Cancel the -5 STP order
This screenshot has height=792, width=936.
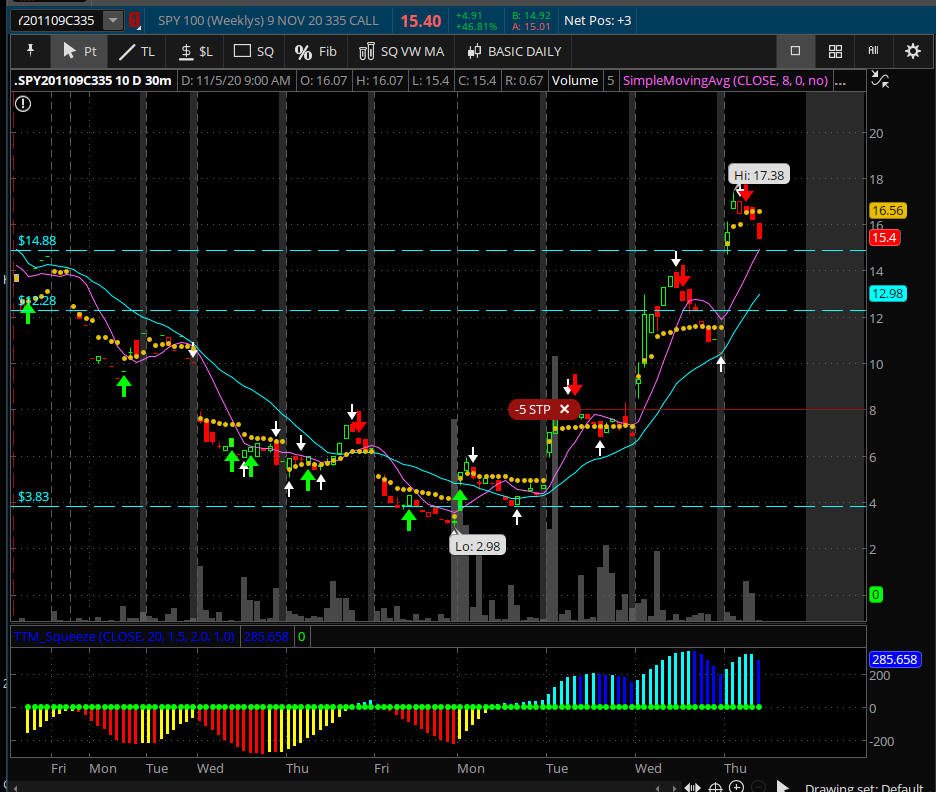[564, 409]
